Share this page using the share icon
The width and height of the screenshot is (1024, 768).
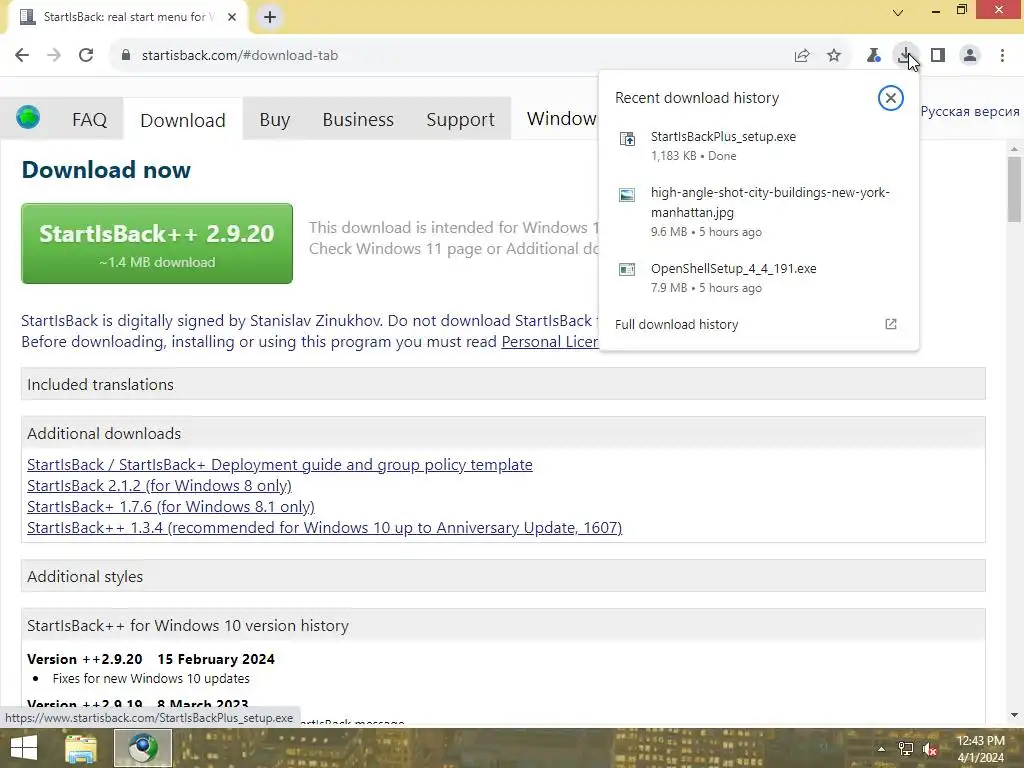(x=802, y=56)
